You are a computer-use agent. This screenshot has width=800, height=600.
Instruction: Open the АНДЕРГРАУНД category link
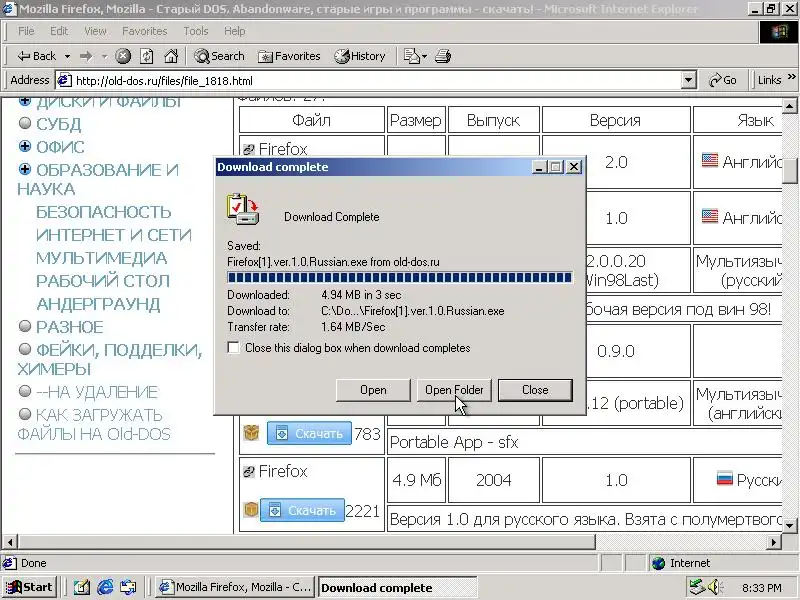pyautogui.click(x=98, y=304)
